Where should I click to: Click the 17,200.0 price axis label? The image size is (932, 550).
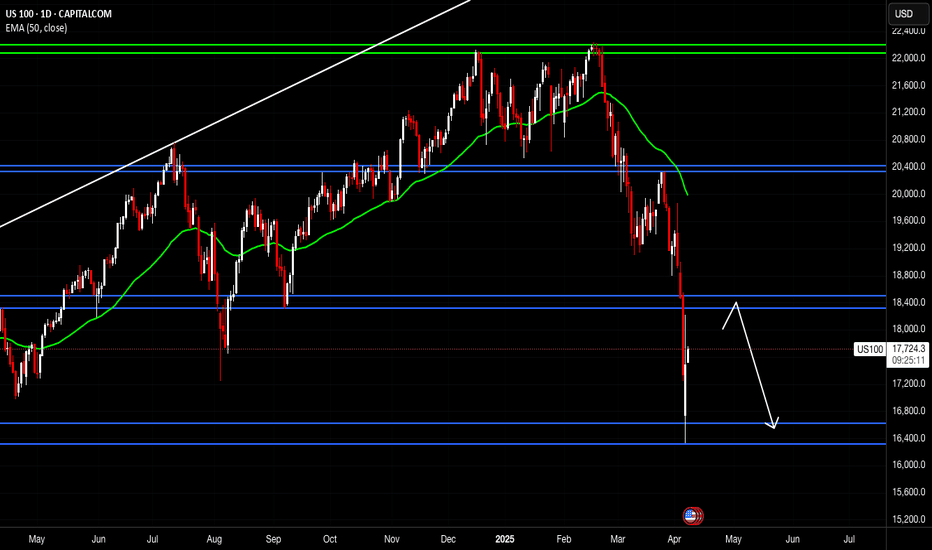[x=909, y=384]
